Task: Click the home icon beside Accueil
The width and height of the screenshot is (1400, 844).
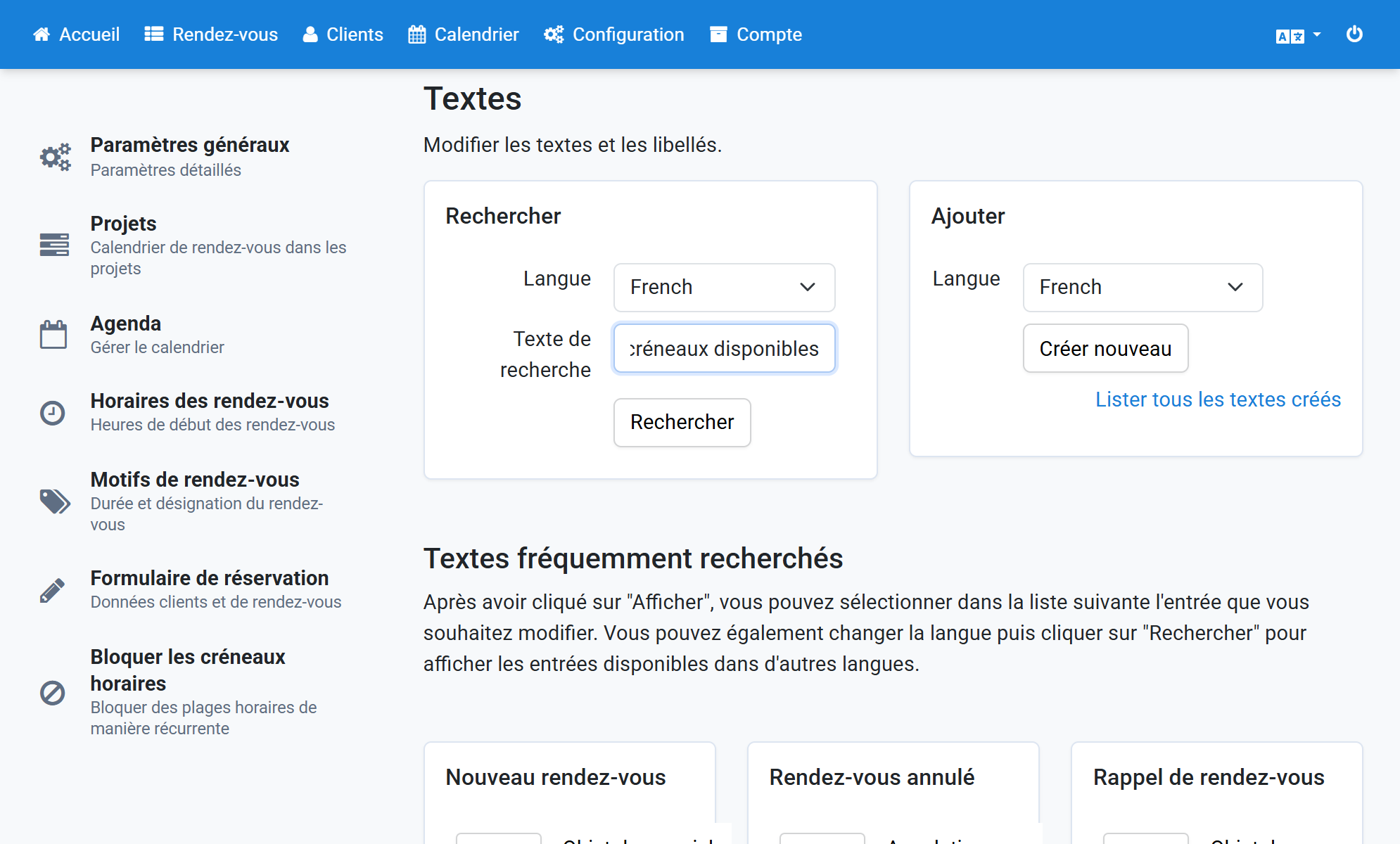Action: pos(42,34)
